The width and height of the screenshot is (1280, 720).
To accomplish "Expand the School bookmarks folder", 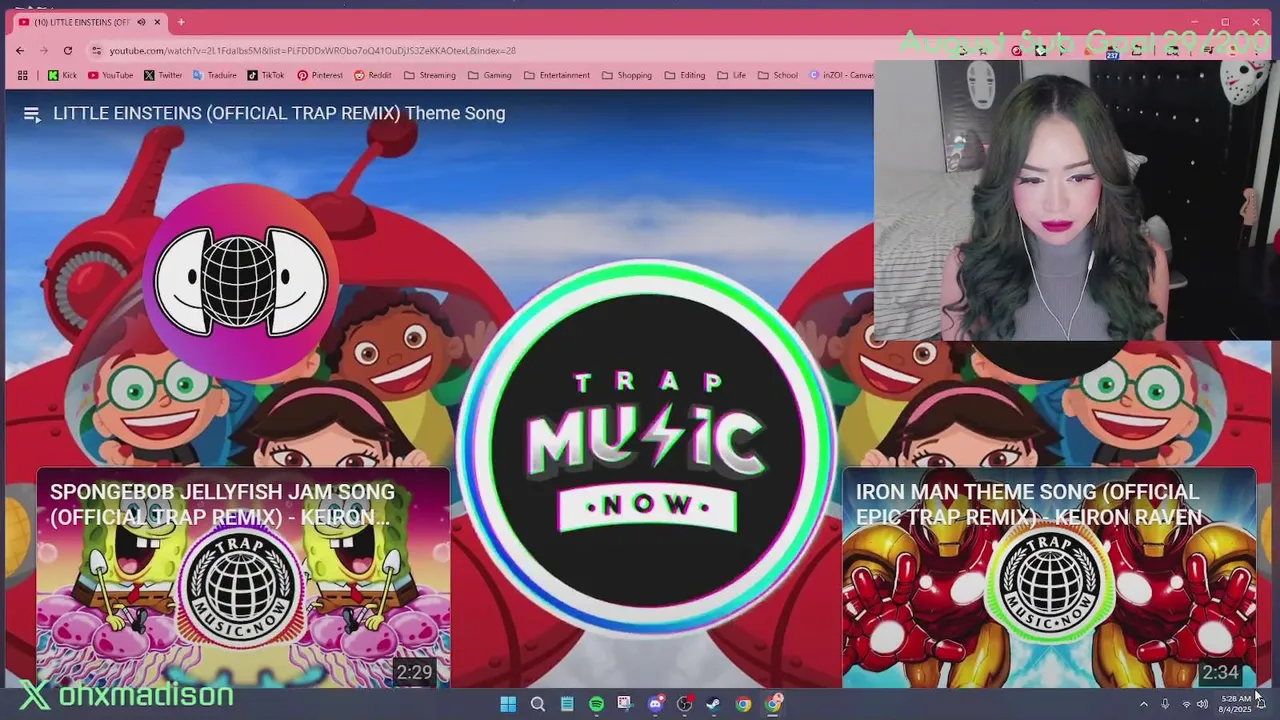I will (778, 75).
